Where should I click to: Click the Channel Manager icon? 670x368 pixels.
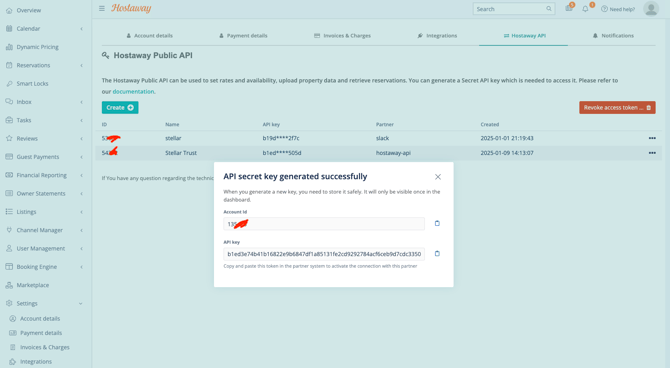coord(9,230)
